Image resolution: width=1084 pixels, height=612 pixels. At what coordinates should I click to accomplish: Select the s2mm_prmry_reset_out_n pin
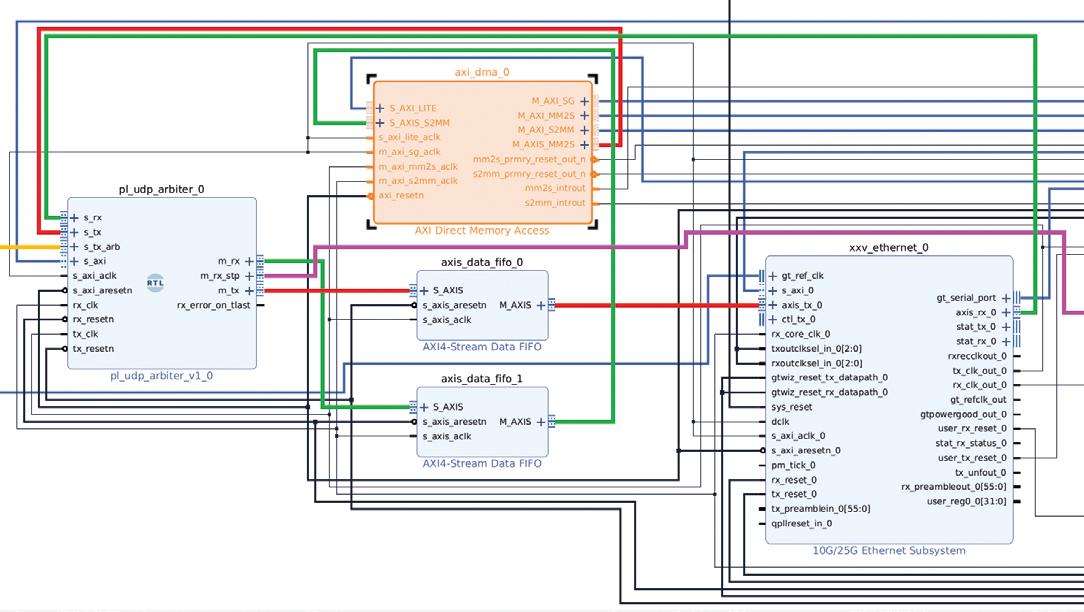tap(529, 174)
